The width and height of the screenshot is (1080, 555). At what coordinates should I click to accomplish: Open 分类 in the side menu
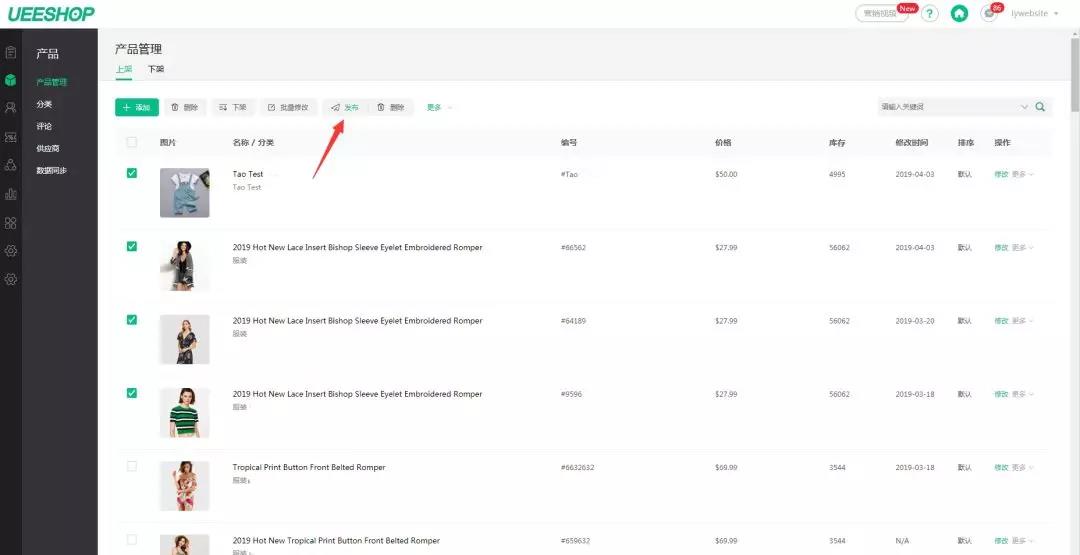click(44, 104)
